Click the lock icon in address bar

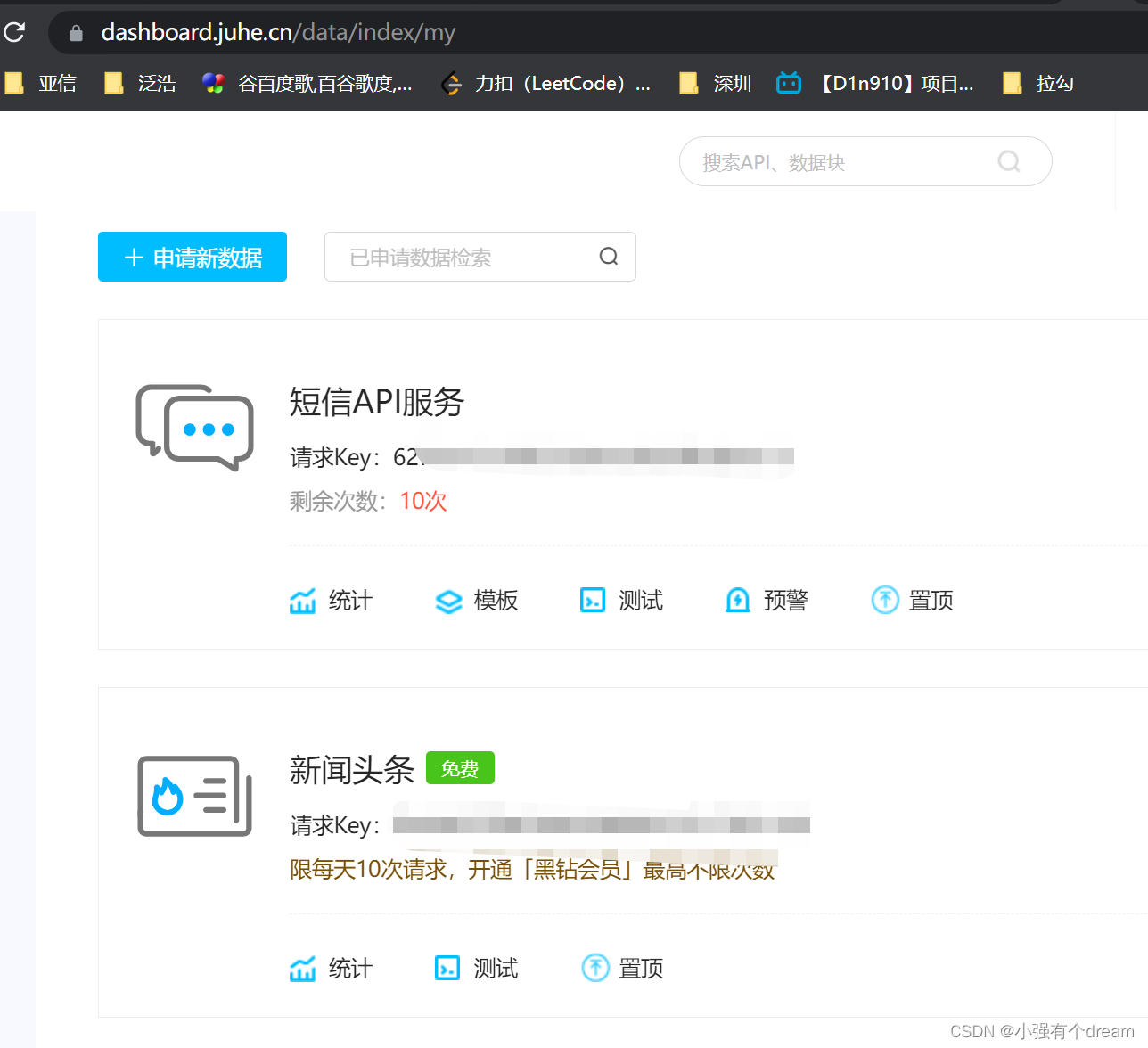[x=76, y=33]
